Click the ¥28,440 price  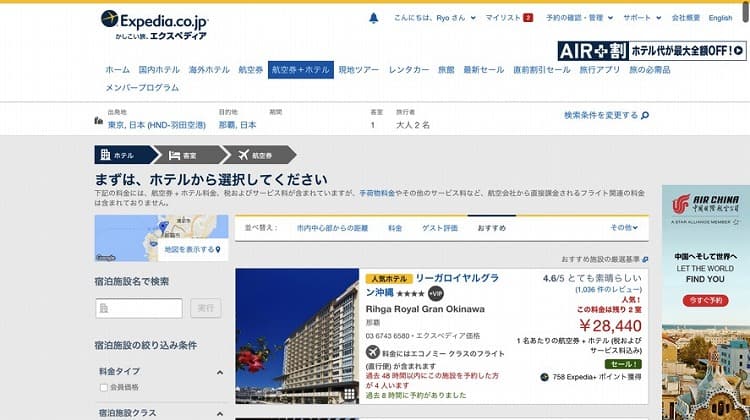pyautogui.click(x=610, y=326)
